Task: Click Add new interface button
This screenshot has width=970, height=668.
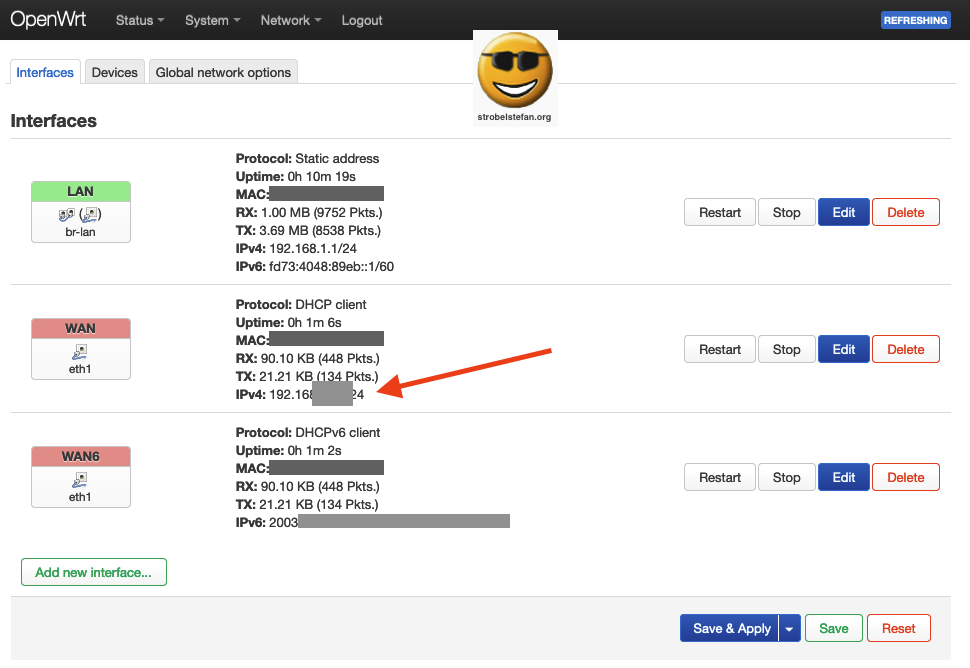Action: (93, 572)
